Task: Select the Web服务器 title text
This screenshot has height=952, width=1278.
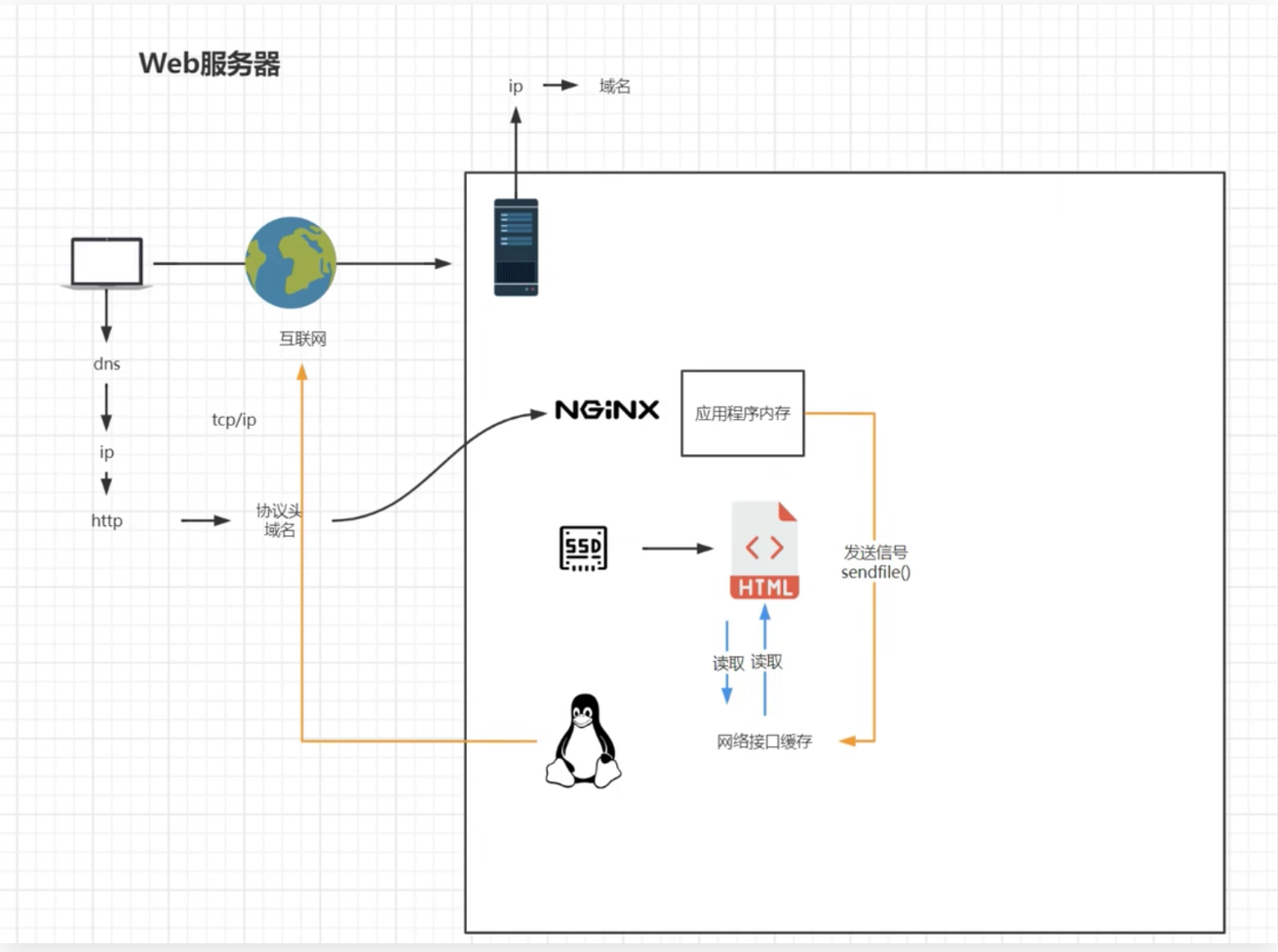Action: tap(210, 64)
